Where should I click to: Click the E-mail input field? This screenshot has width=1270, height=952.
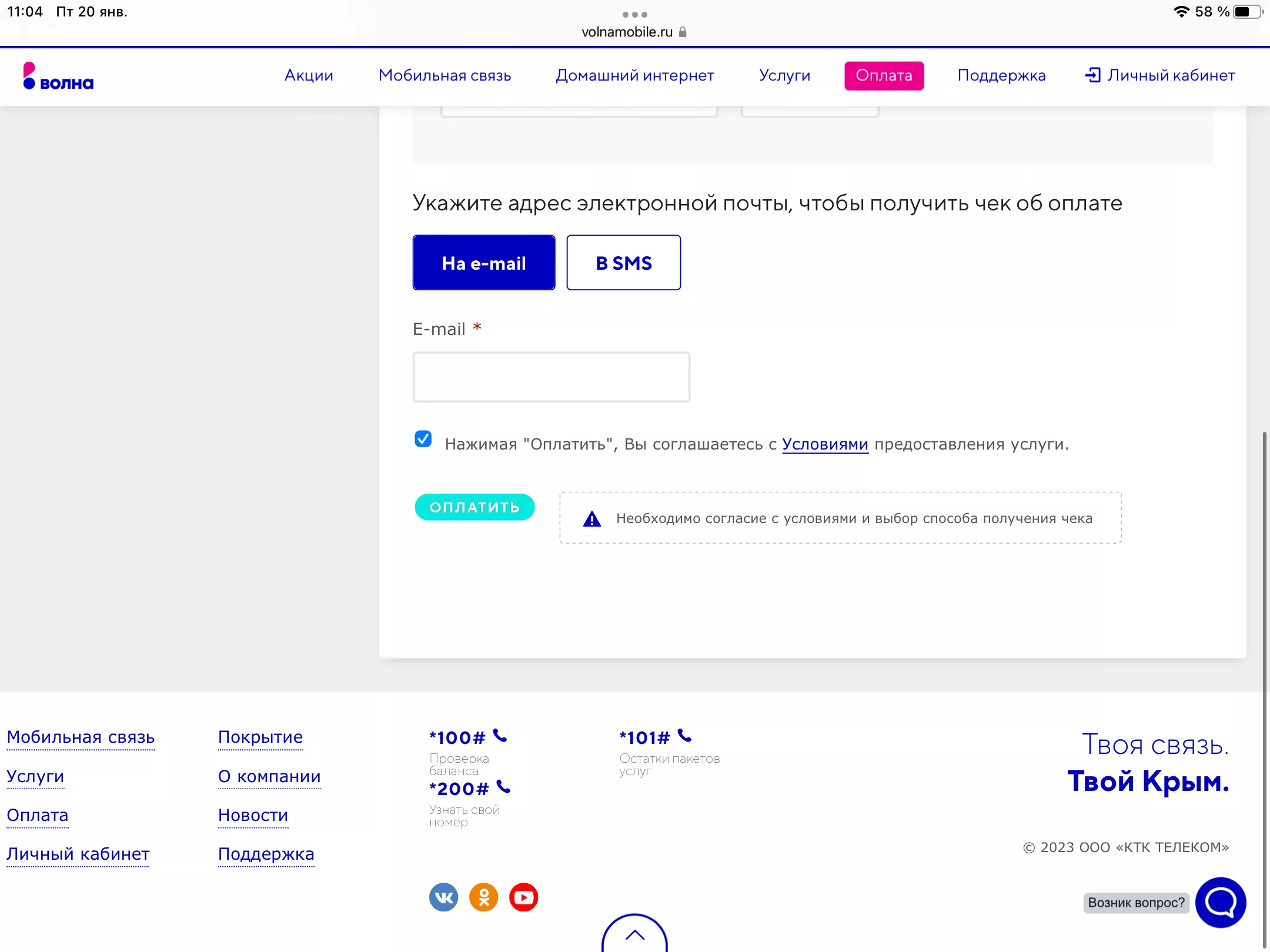pyautogui.click(x=551, y=377)
